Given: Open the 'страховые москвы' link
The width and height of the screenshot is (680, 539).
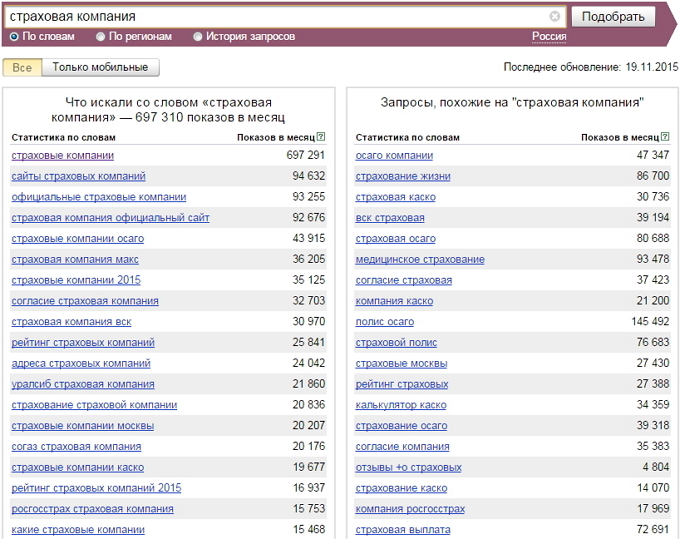Looking at the screenshot, I should [401, 363].
